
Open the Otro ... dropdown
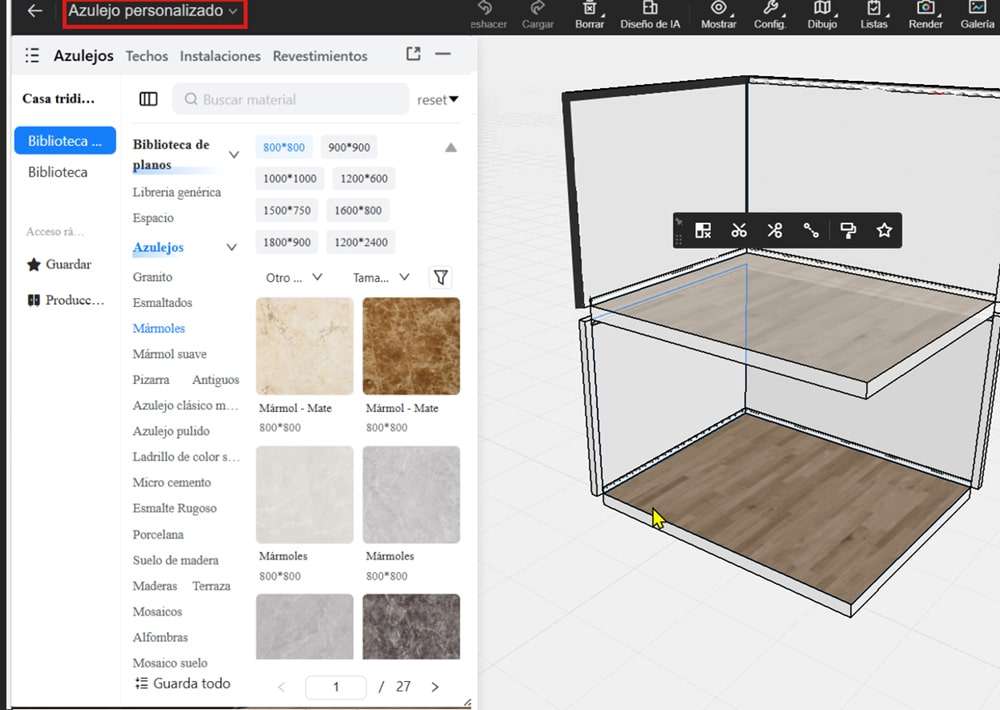click(x=294, y=277)
